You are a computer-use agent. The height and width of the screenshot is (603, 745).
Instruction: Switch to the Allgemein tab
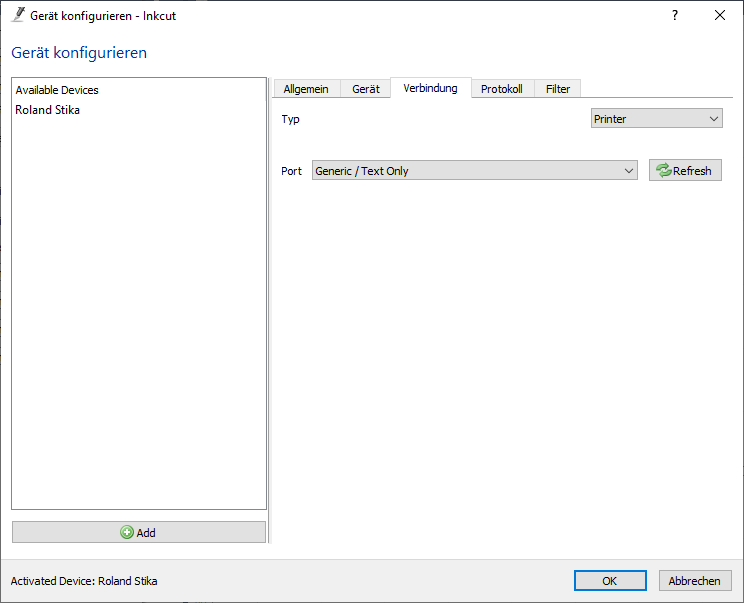[x=306, y=89]
